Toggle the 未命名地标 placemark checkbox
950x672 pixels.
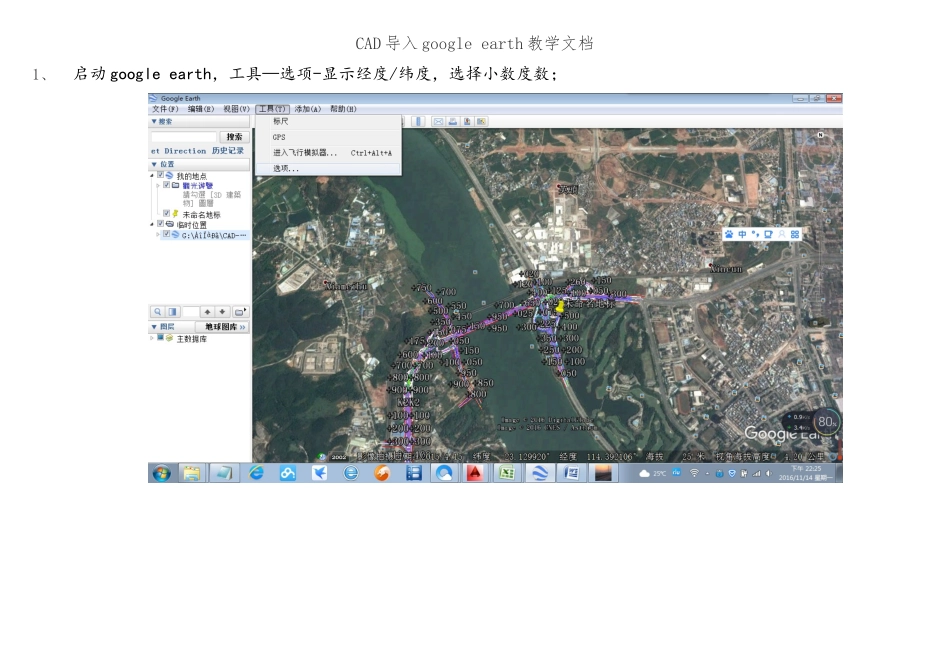coord(167,213)
